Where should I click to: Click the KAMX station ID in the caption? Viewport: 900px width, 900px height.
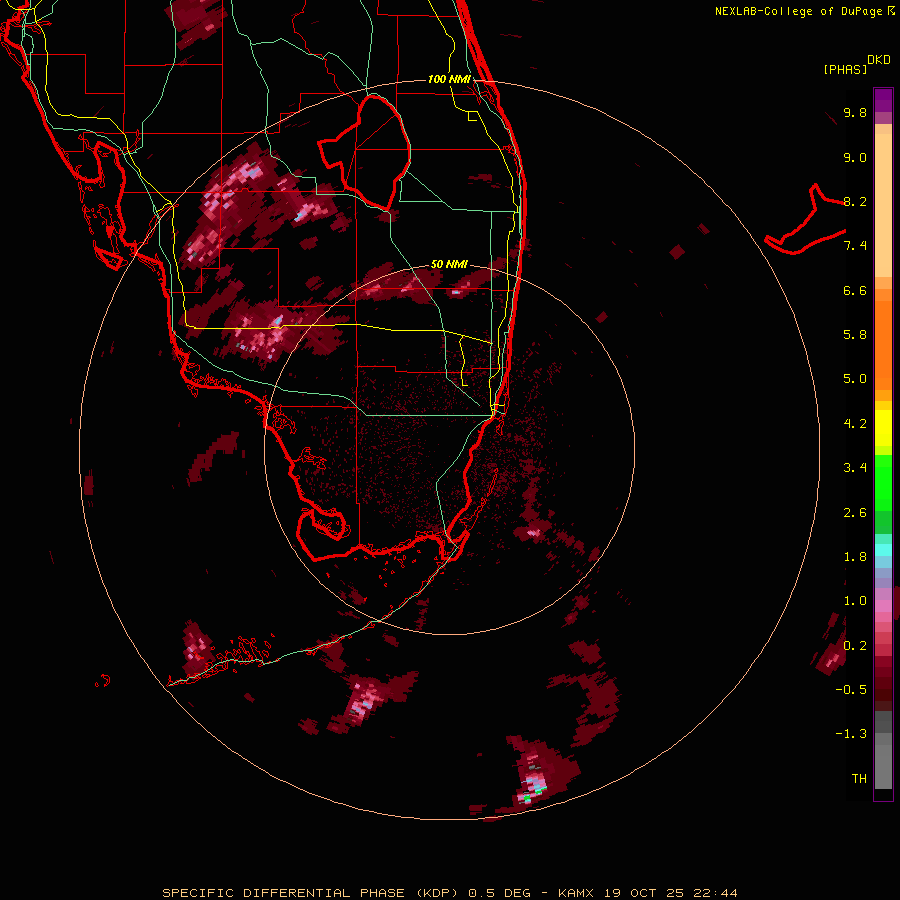[575, 893]
